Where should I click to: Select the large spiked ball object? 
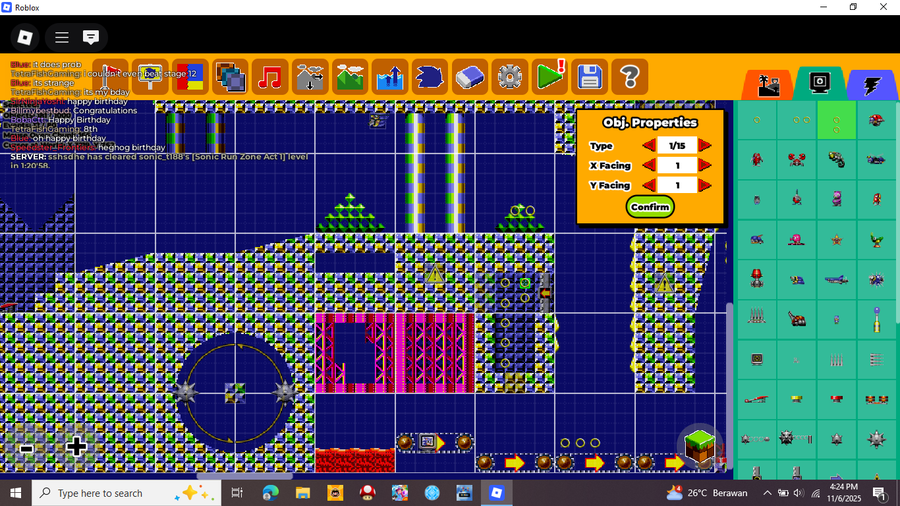tap(876, 439)
